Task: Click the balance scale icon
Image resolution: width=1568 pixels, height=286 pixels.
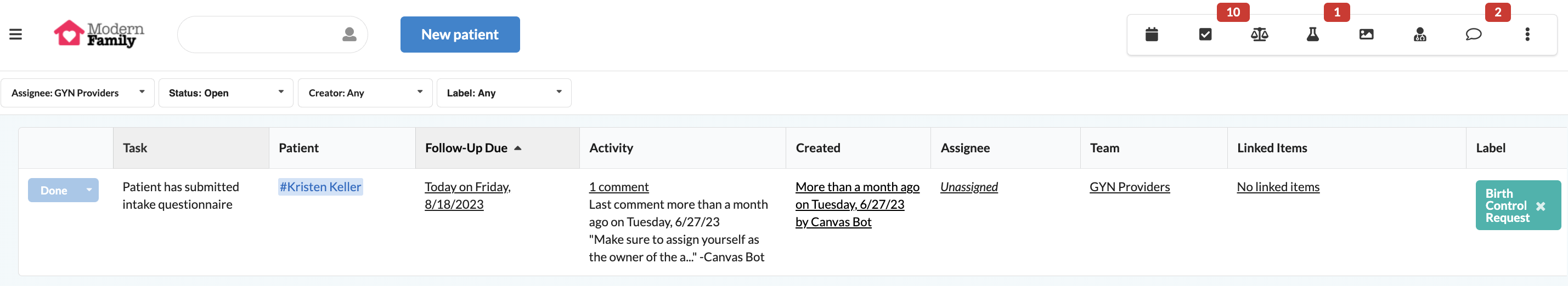Action: pos(1259,35)
